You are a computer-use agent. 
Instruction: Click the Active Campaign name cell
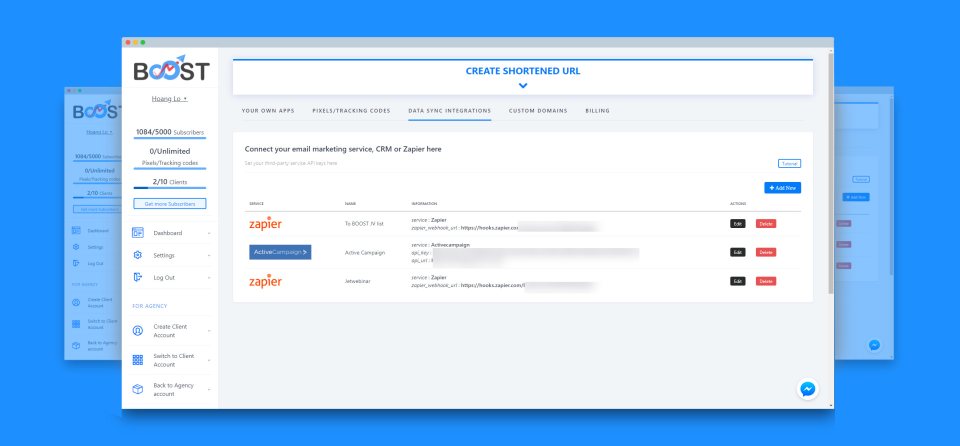click(x=364, y=252)
